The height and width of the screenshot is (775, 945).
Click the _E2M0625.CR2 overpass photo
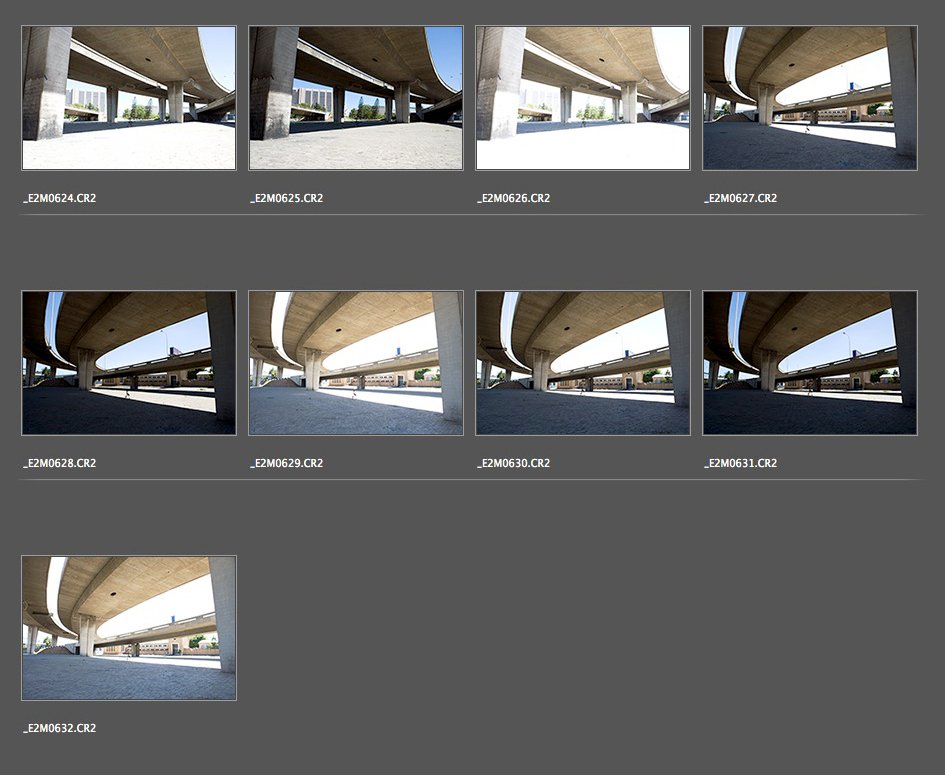click(356, 98)
